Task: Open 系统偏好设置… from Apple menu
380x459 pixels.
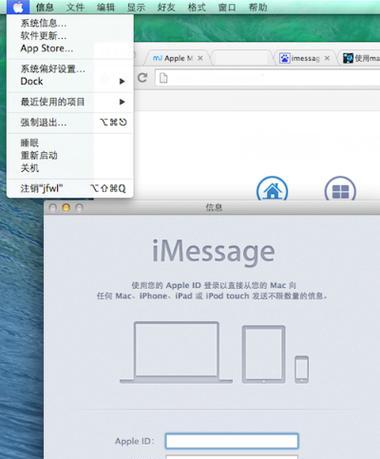Action: pos(70,69)
